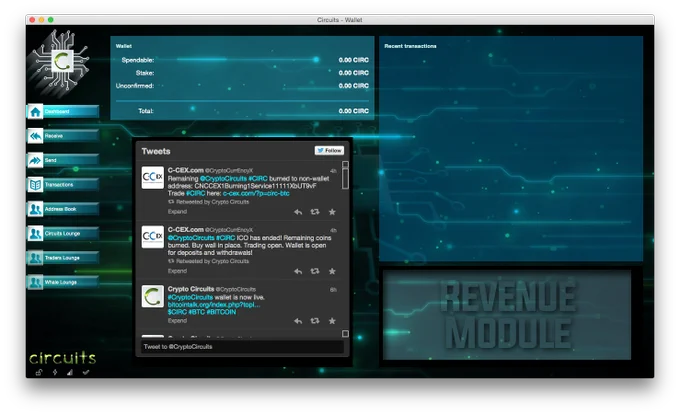680x415 pixels.
Task: Click the staking lightning bolt status icon
Action: (x=55, y=372)
